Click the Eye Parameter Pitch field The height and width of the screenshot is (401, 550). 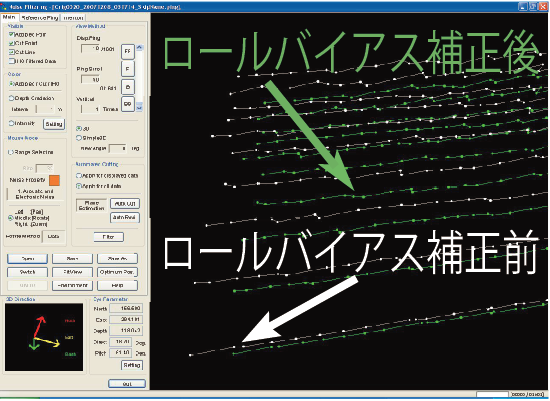121,353
